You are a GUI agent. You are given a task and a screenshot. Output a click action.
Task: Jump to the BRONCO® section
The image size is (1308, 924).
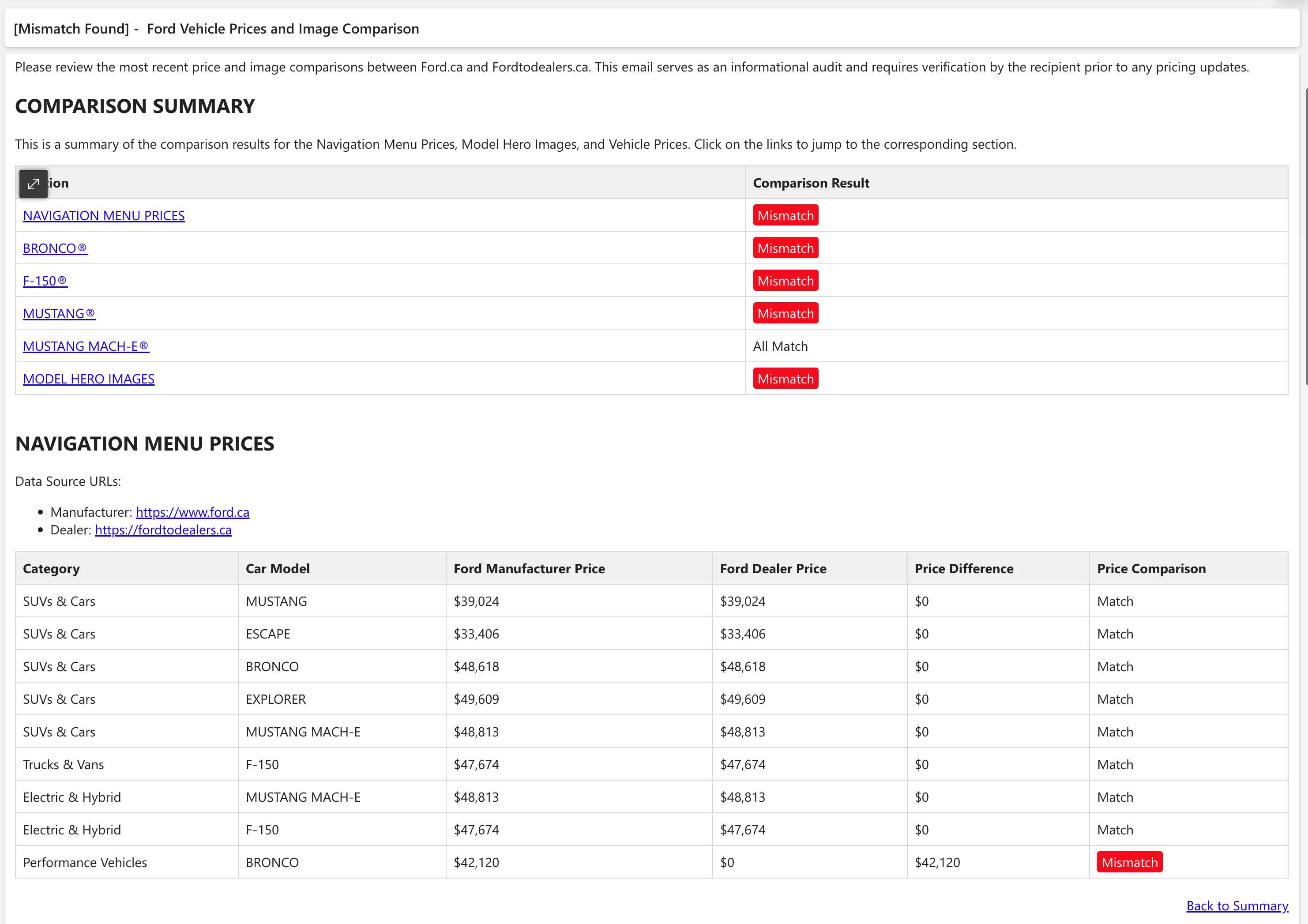[55, 248]
